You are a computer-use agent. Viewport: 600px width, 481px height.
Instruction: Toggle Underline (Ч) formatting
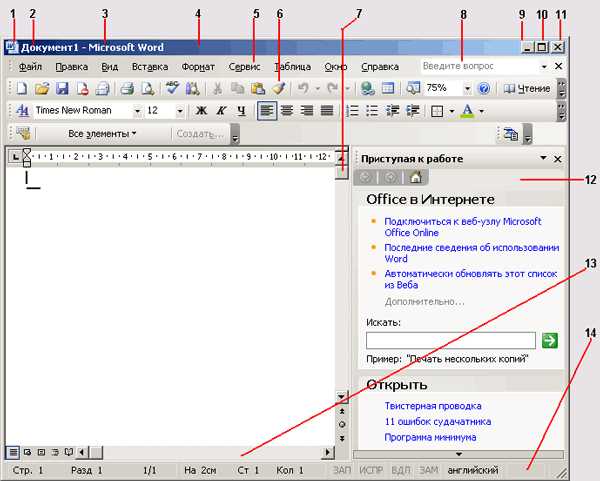tap(241, 111)
